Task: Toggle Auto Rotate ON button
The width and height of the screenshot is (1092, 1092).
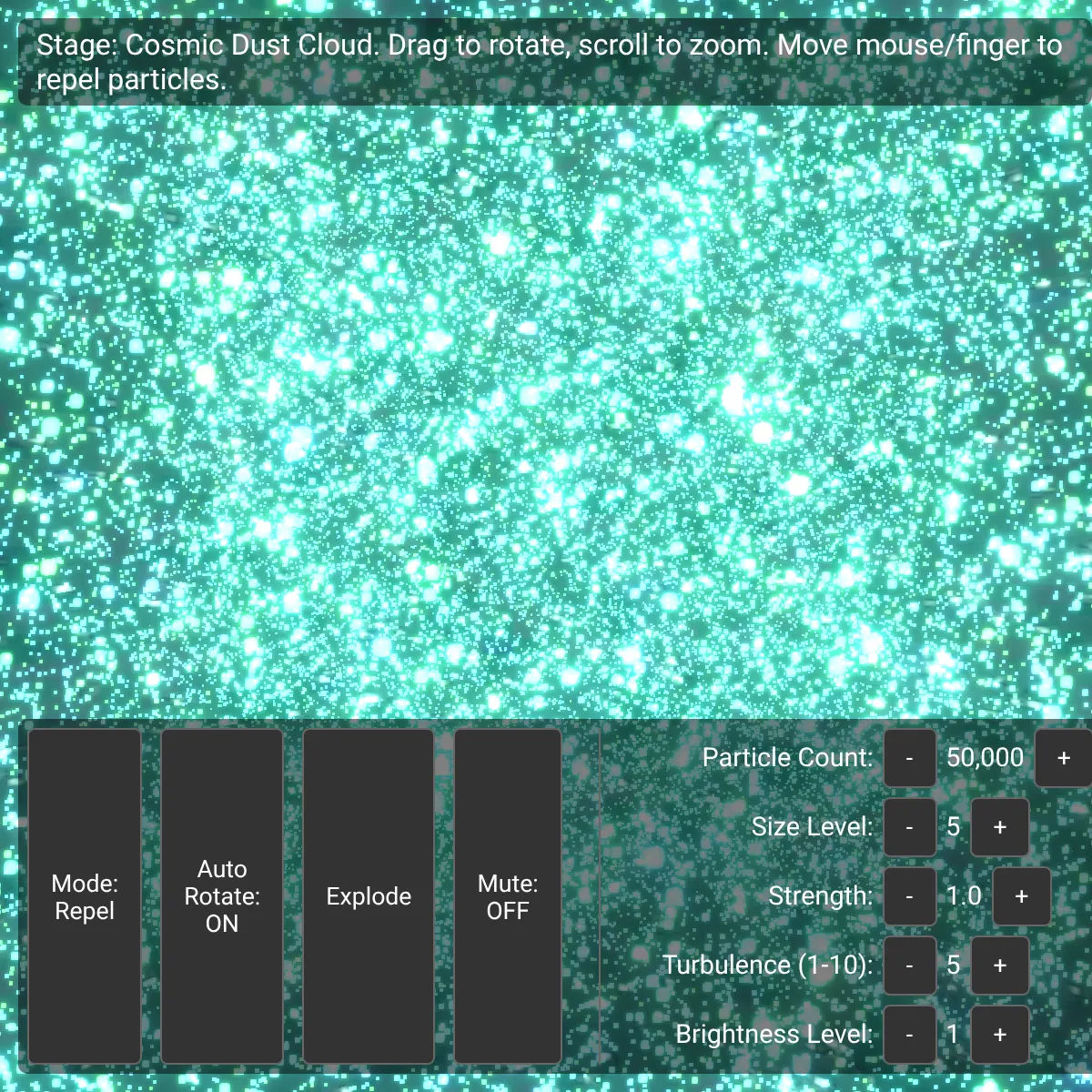Action: tap(222, 896)
